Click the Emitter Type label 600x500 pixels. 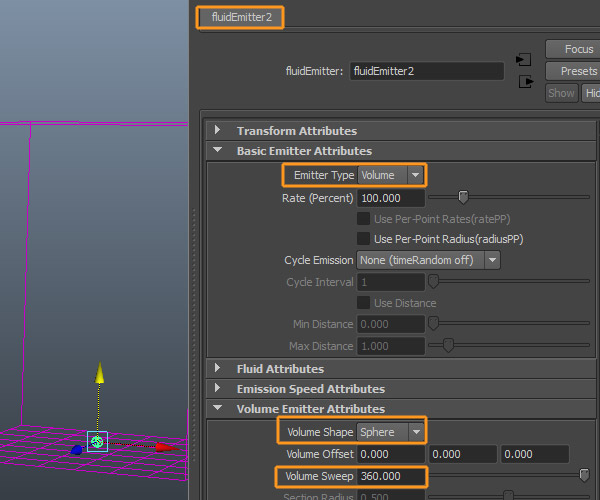coord(324,175)
